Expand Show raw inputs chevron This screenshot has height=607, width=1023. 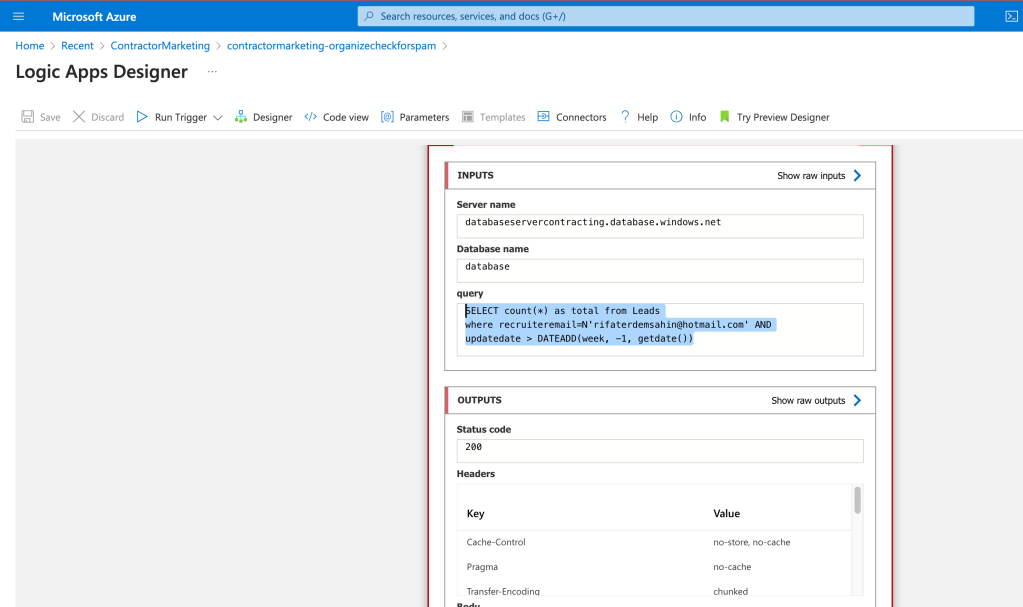pos(857,176)
